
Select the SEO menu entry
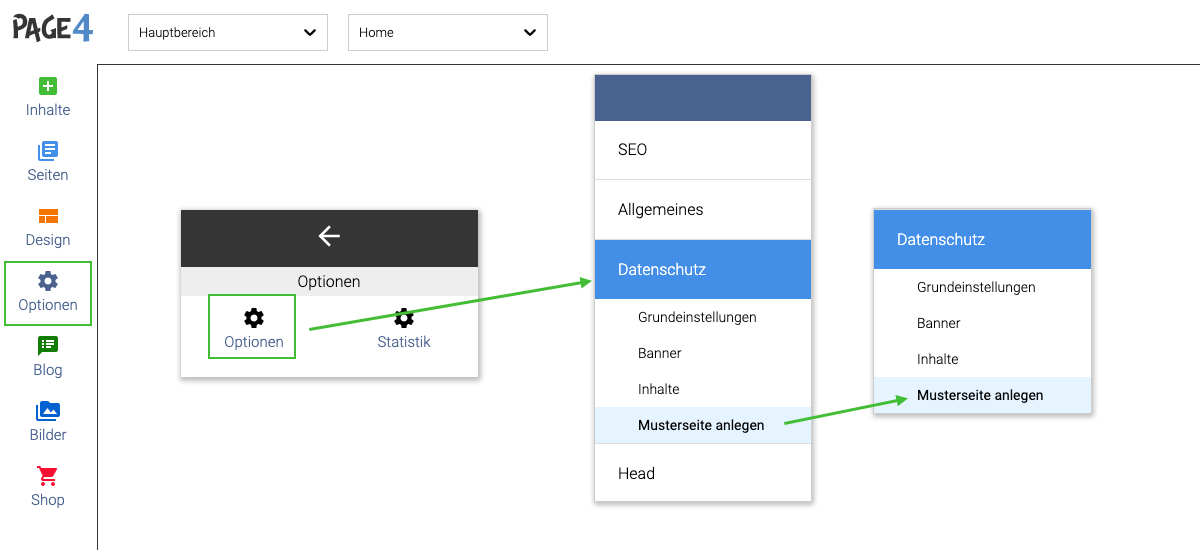pyautogui.click(x=702, y=150)
